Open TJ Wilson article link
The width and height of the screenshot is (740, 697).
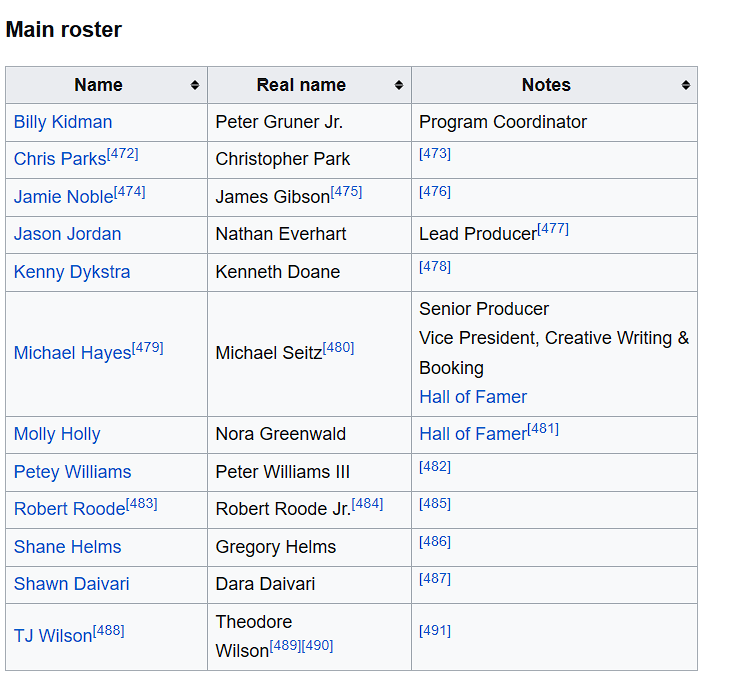point(53,636)
